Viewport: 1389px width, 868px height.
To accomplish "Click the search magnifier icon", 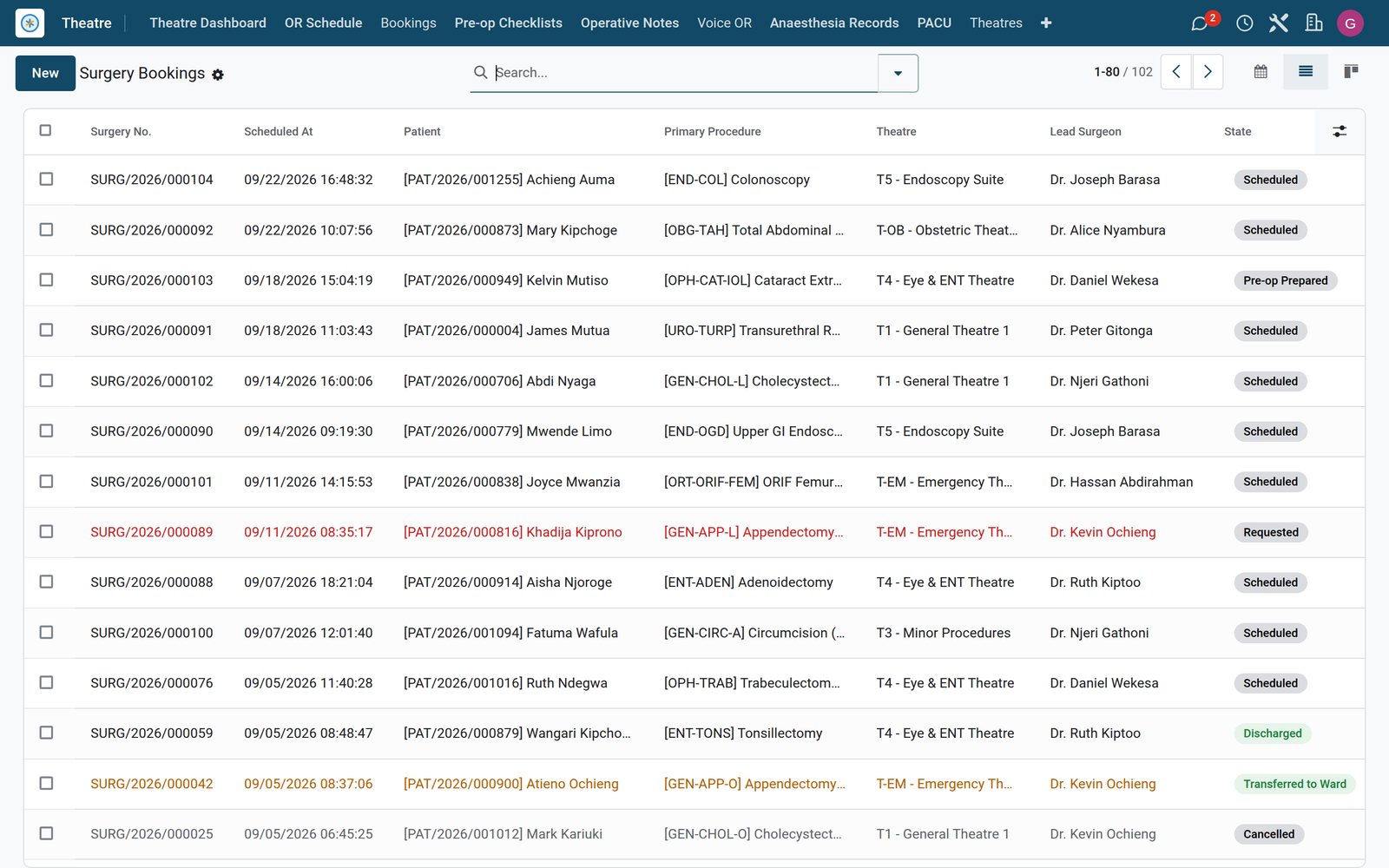I will click(480, 72).
